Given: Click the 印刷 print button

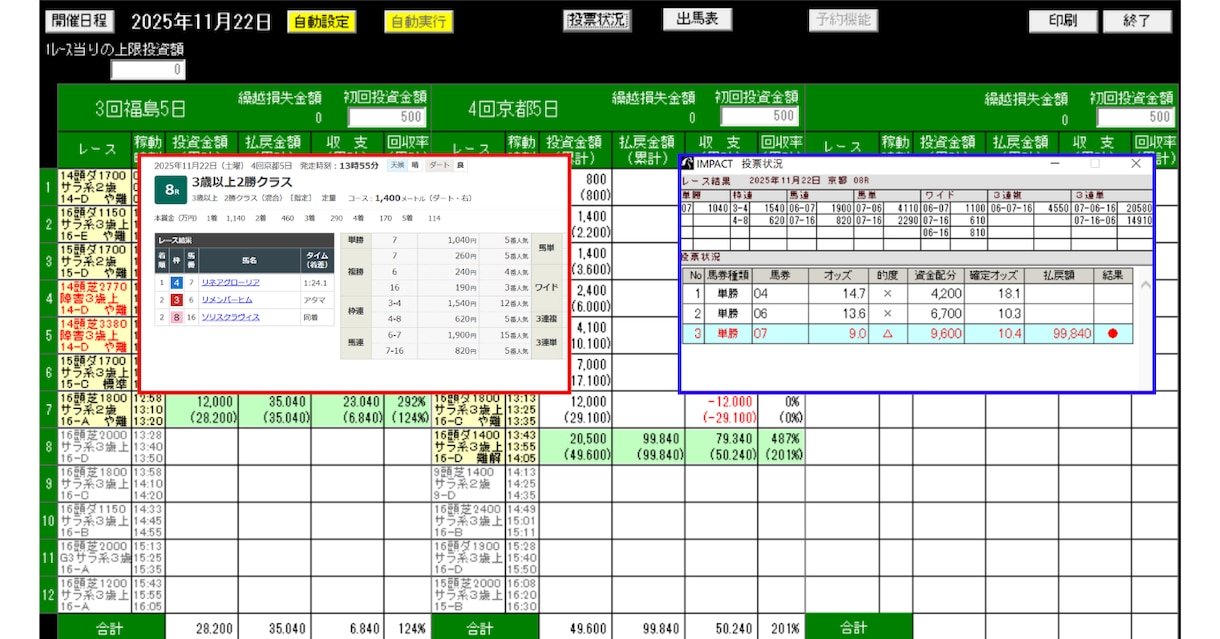Looking at the screenshot, I should pyautogui.click(x=1063, y=21).
